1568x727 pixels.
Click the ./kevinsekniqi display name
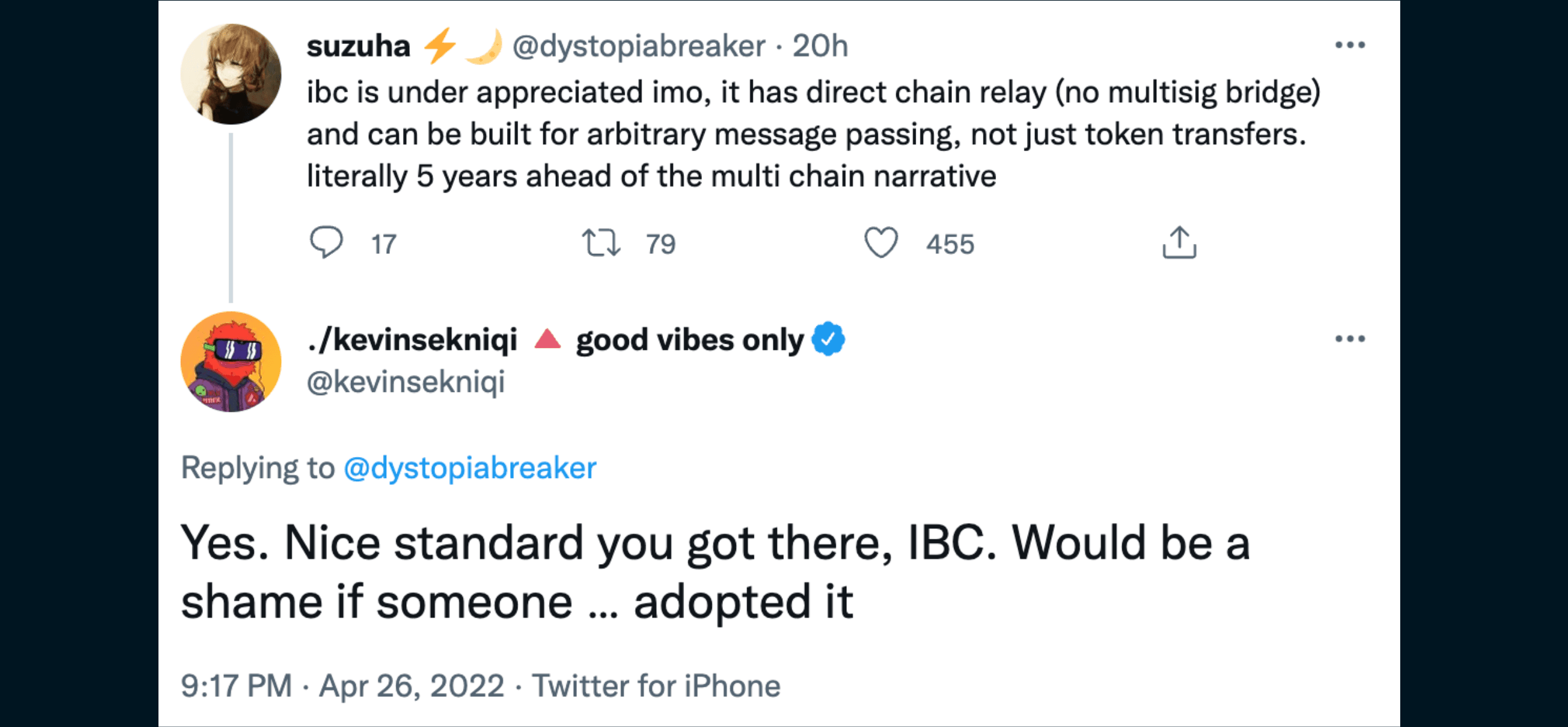point(413,340)
